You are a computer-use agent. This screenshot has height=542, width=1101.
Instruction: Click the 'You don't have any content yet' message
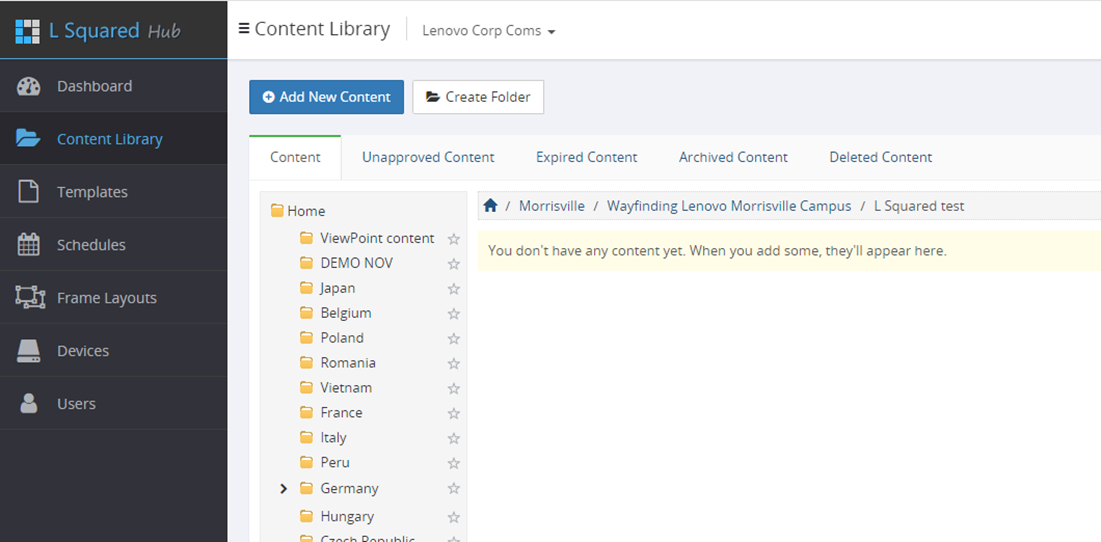(x=717, y=251)
